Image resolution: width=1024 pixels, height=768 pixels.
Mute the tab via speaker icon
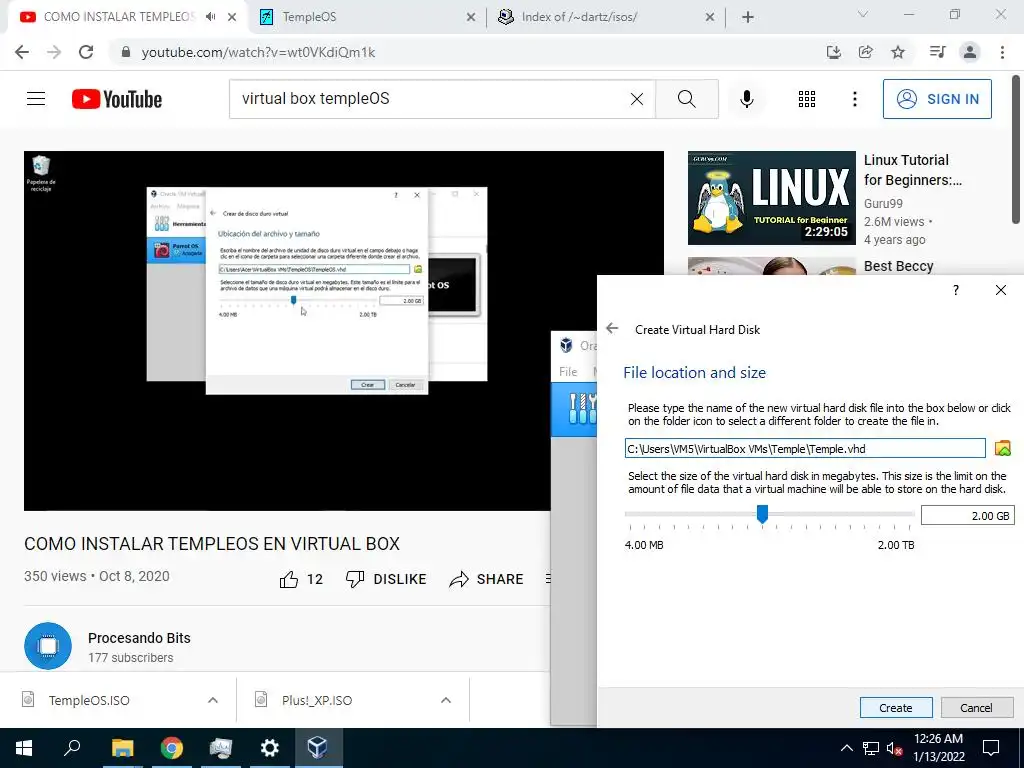[210, 17]
